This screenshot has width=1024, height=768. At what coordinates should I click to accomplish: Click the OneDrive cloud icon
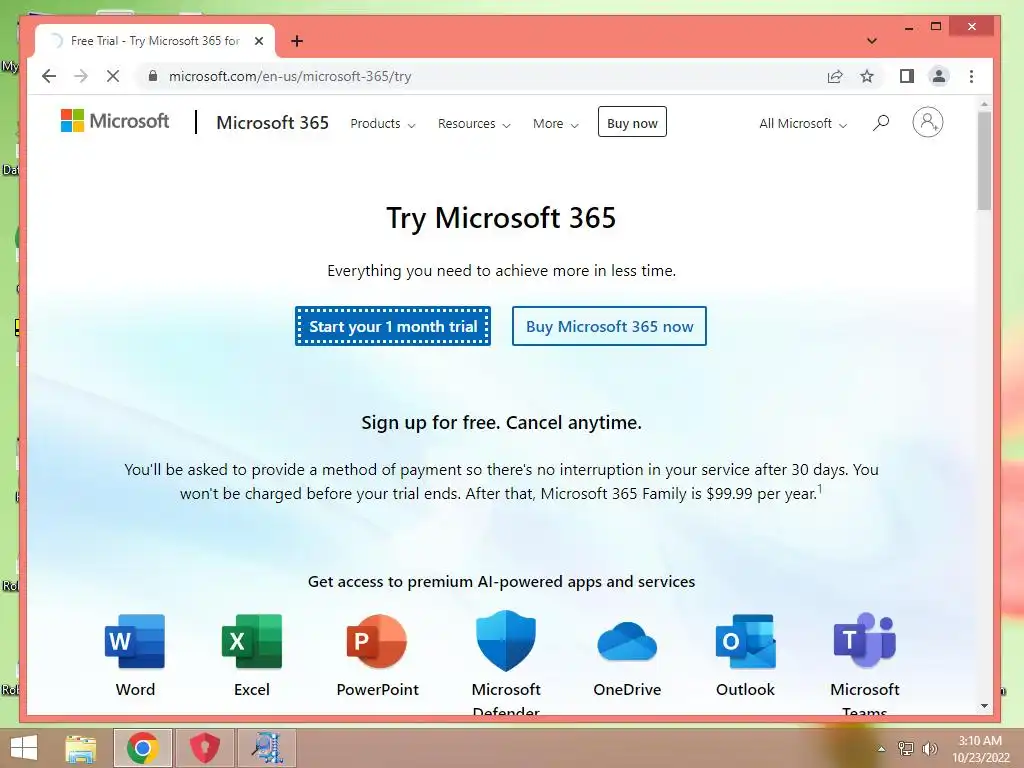[627, 642]
